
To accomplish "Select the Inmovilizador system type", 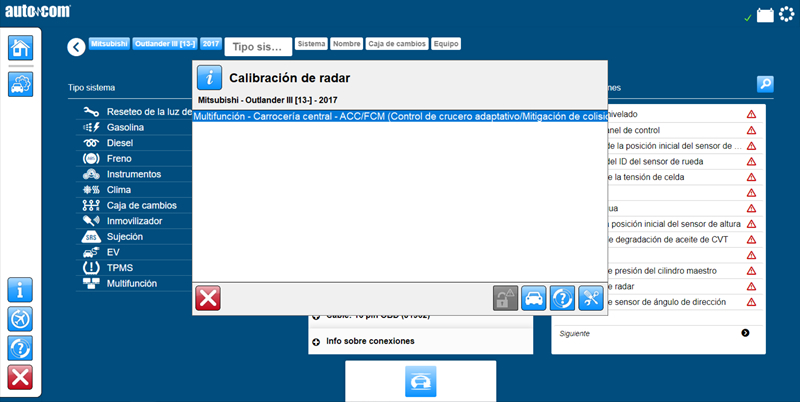I will click(134, 221).
